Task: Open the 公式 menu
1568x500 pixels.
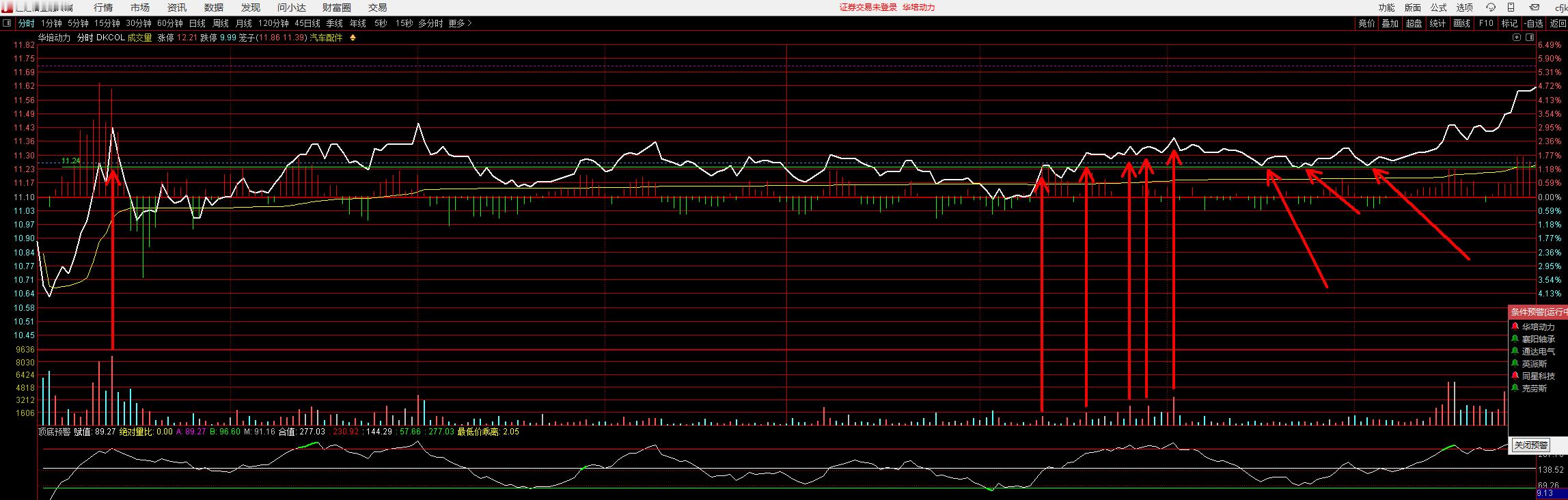Action: (1439, 8)
